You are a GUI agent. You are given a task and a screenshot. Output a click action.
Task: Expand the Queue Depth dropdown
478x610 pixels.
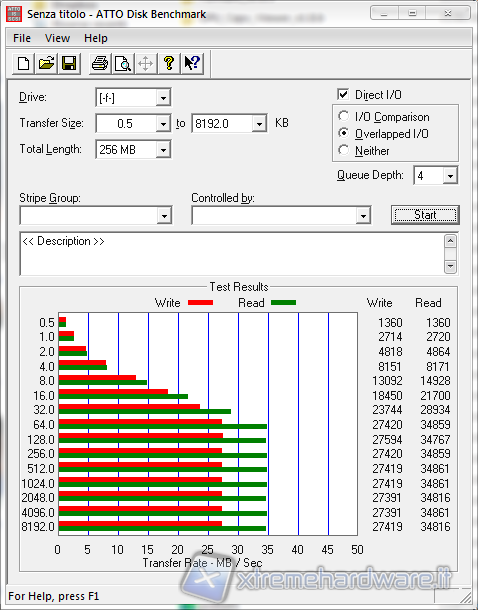pos(450,176)
